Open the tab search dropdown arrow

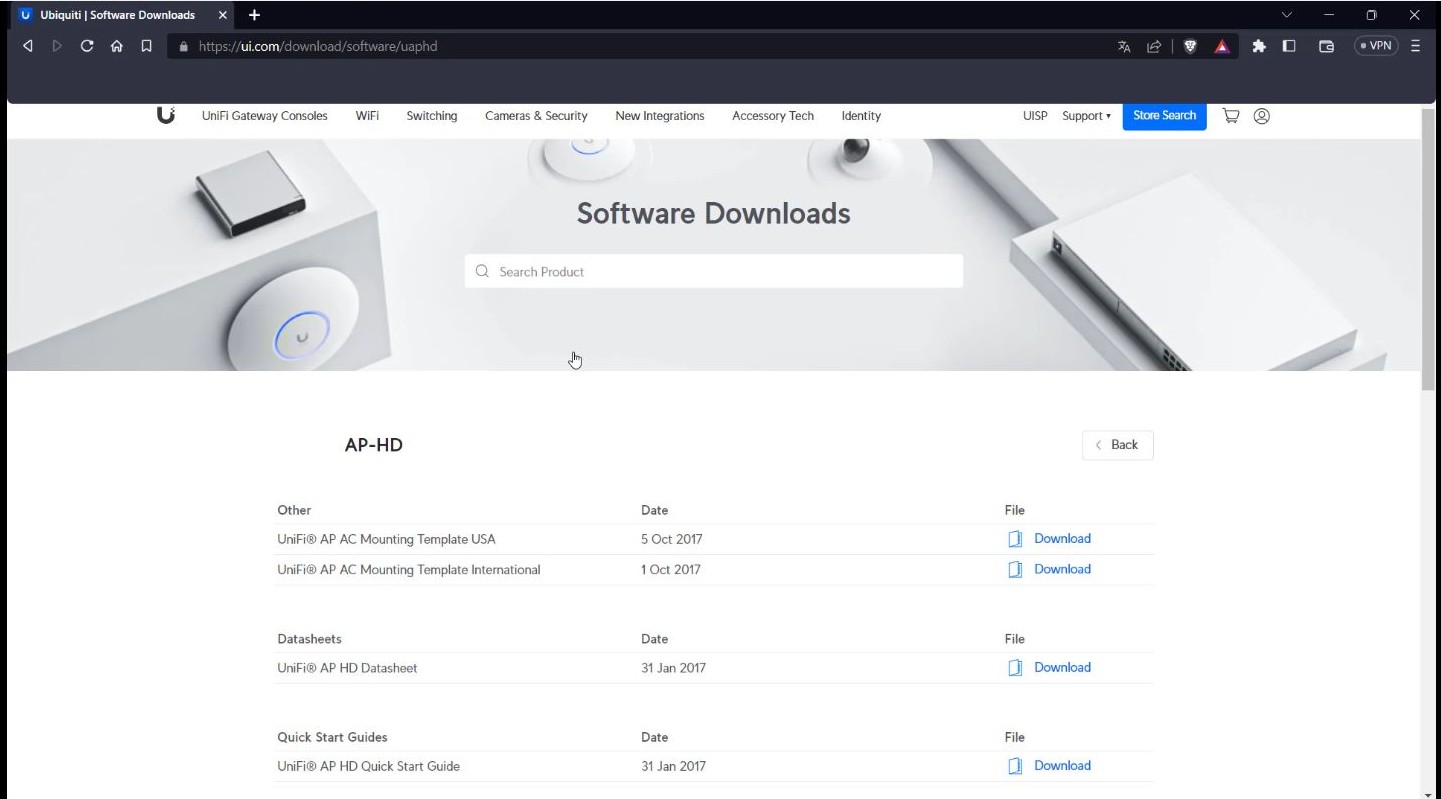pyautogui.click(x=1287, y=15)
